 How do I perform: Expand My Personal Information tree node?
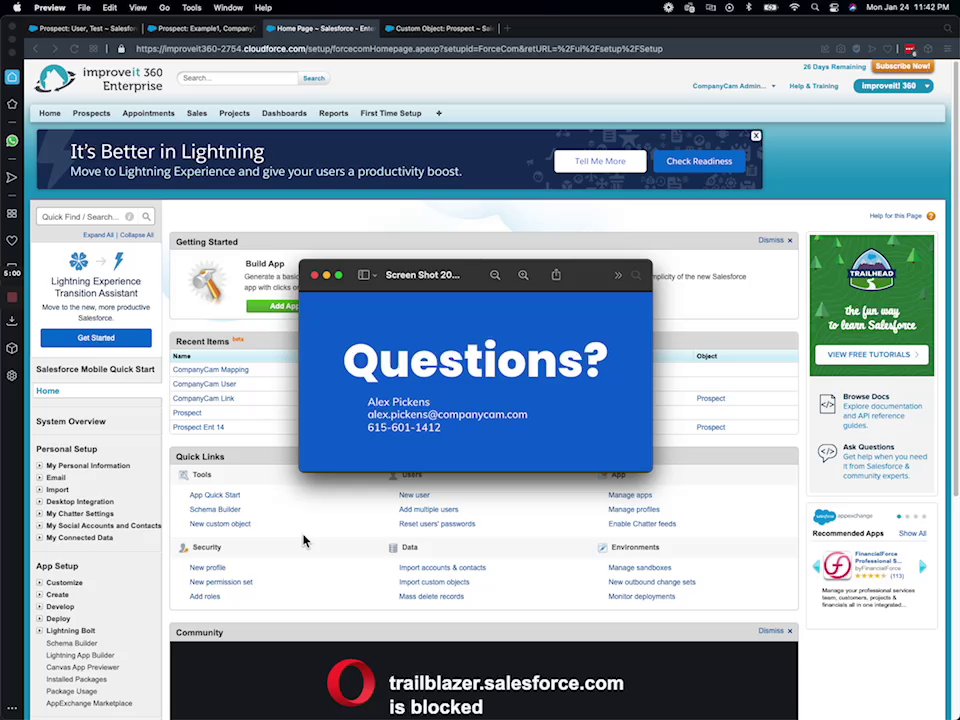40,466
